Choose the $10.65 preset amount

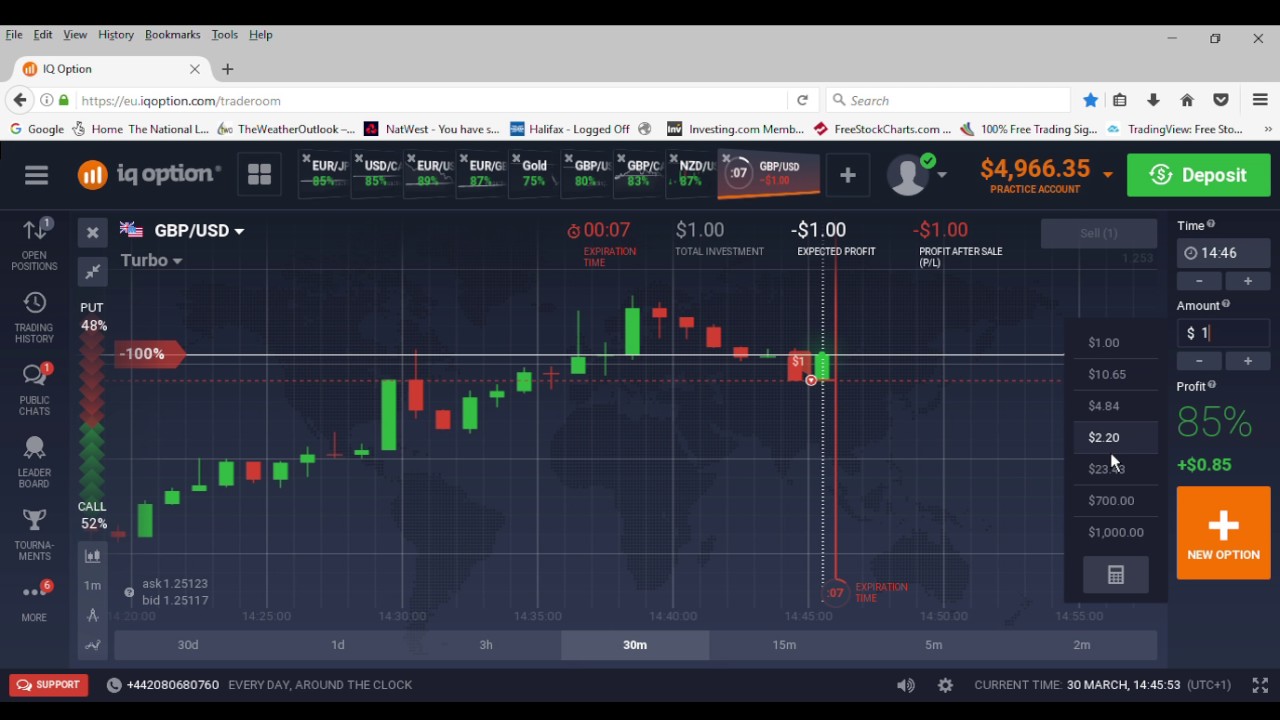1116,374
